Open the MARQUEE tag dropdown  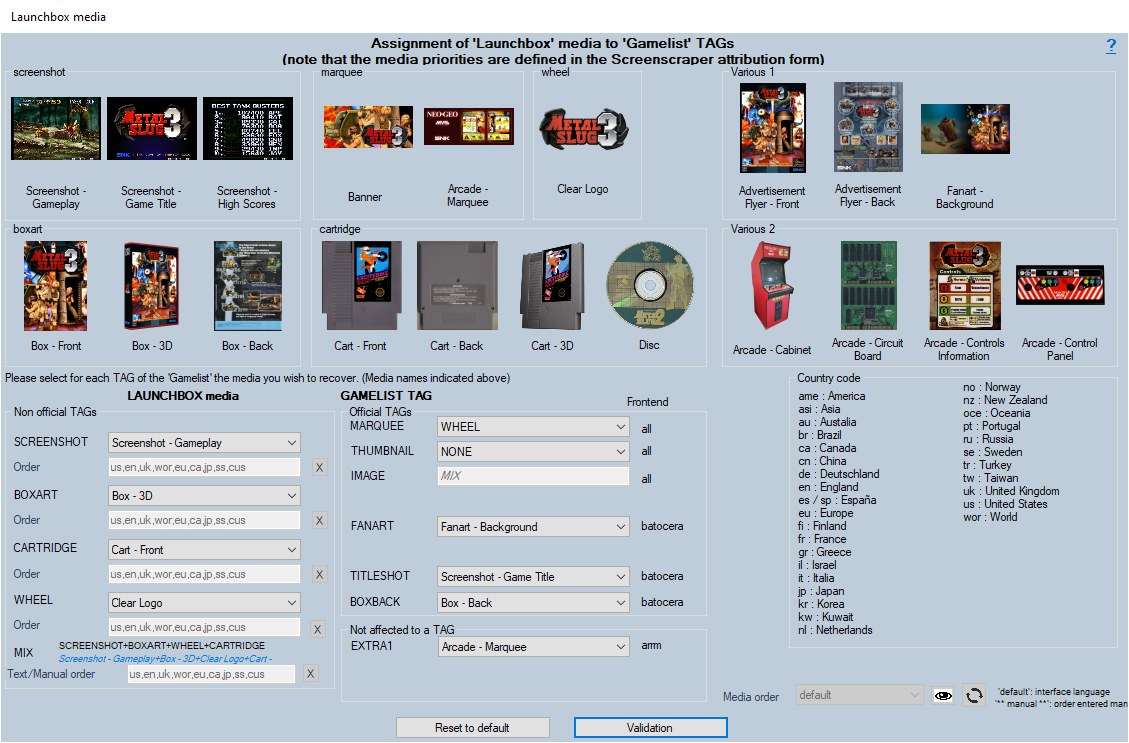pos(533,427)
